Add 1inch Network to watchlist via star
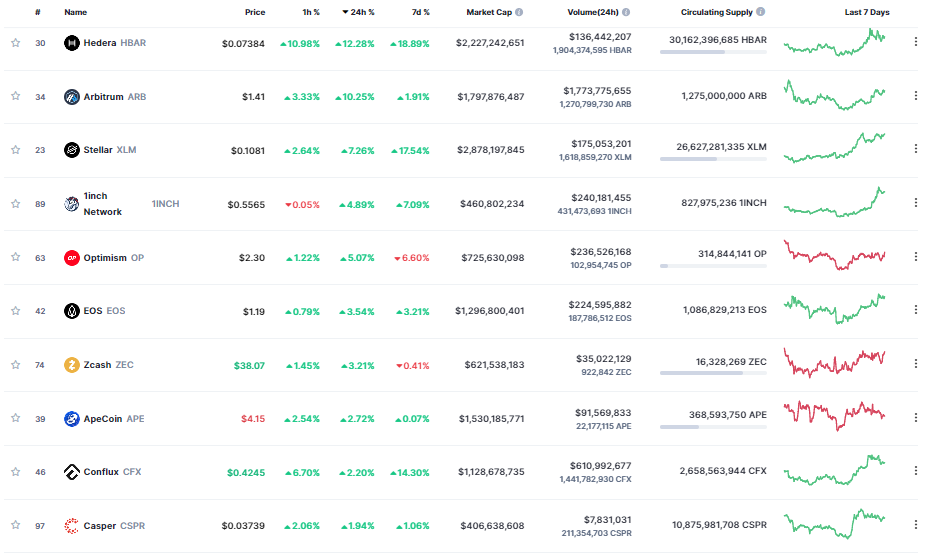 pyautogui.click(x=15, y=204)
